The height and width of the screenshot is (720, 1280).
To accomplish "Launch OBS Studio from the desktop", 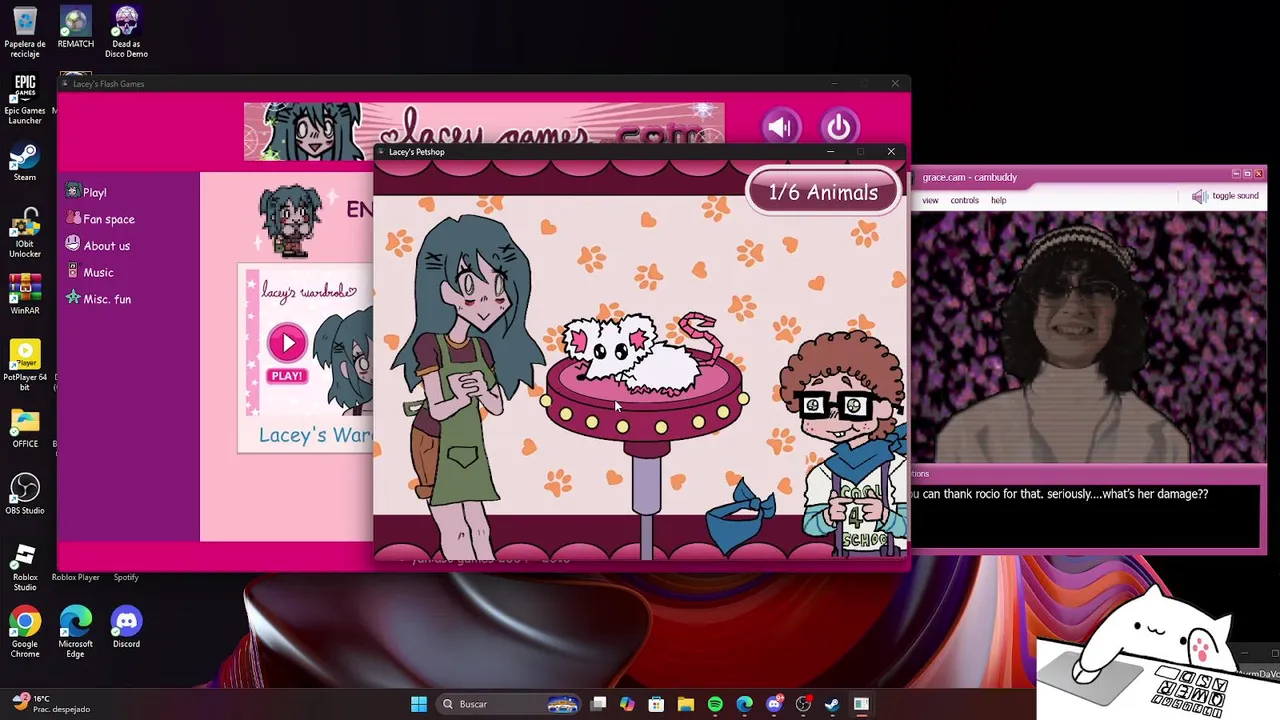I will [x=25, y=494].
